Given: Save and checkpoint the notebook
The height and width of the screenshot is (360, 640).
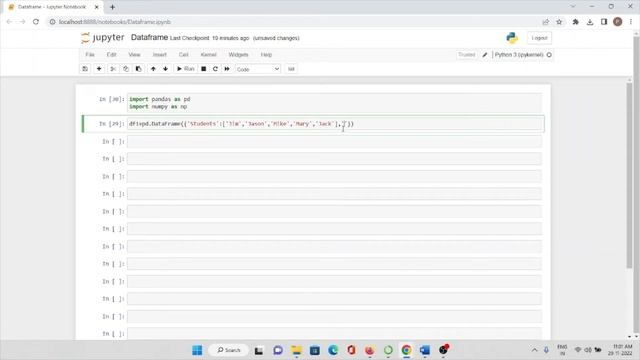Looking at the screenshot, I should 85,69.
